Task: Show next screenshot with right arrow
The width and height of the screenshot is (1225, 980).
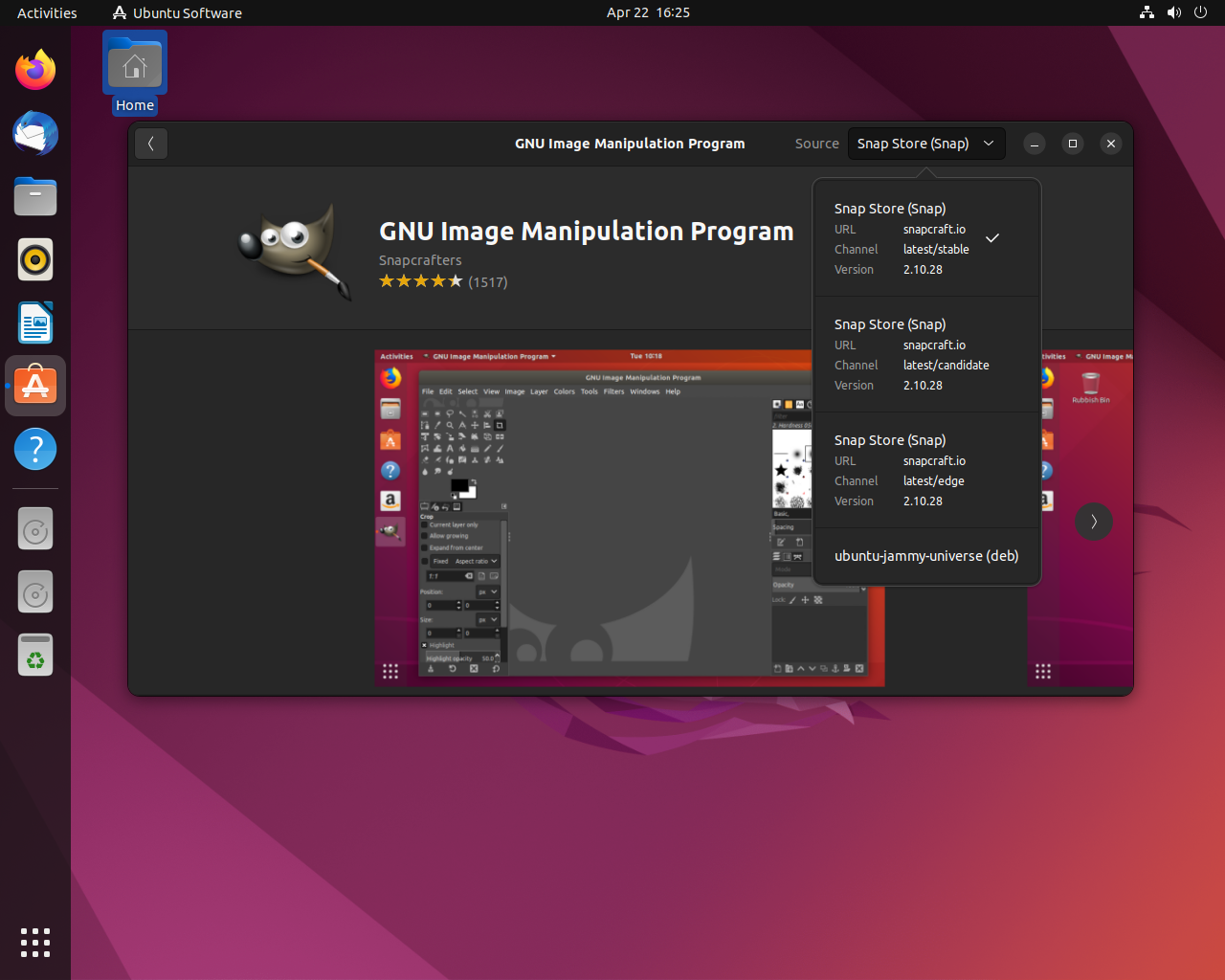Action: 1094,522
